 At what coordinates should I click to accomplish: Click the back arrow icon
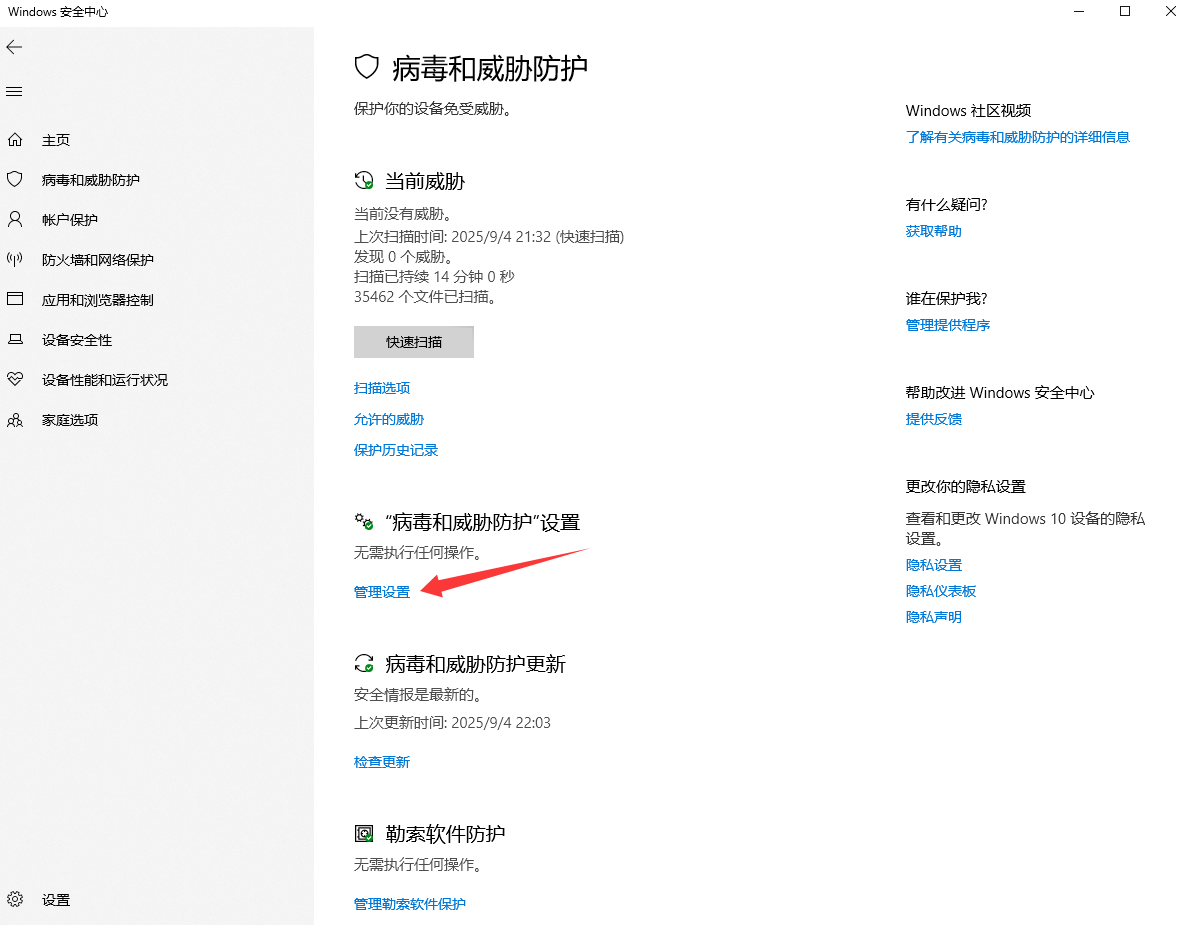tap(14, 47)
